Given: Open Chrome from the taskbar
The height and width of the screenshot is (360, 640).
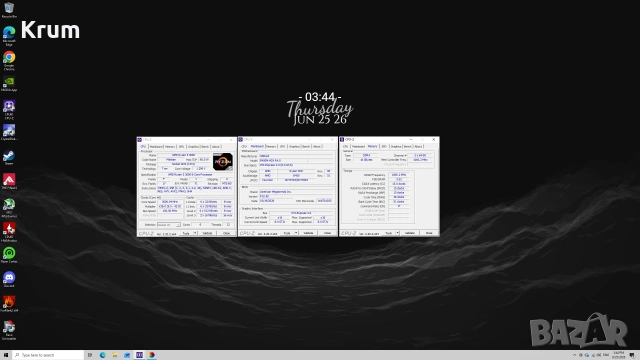Looking at the screenshot, I should pos(151,355).
